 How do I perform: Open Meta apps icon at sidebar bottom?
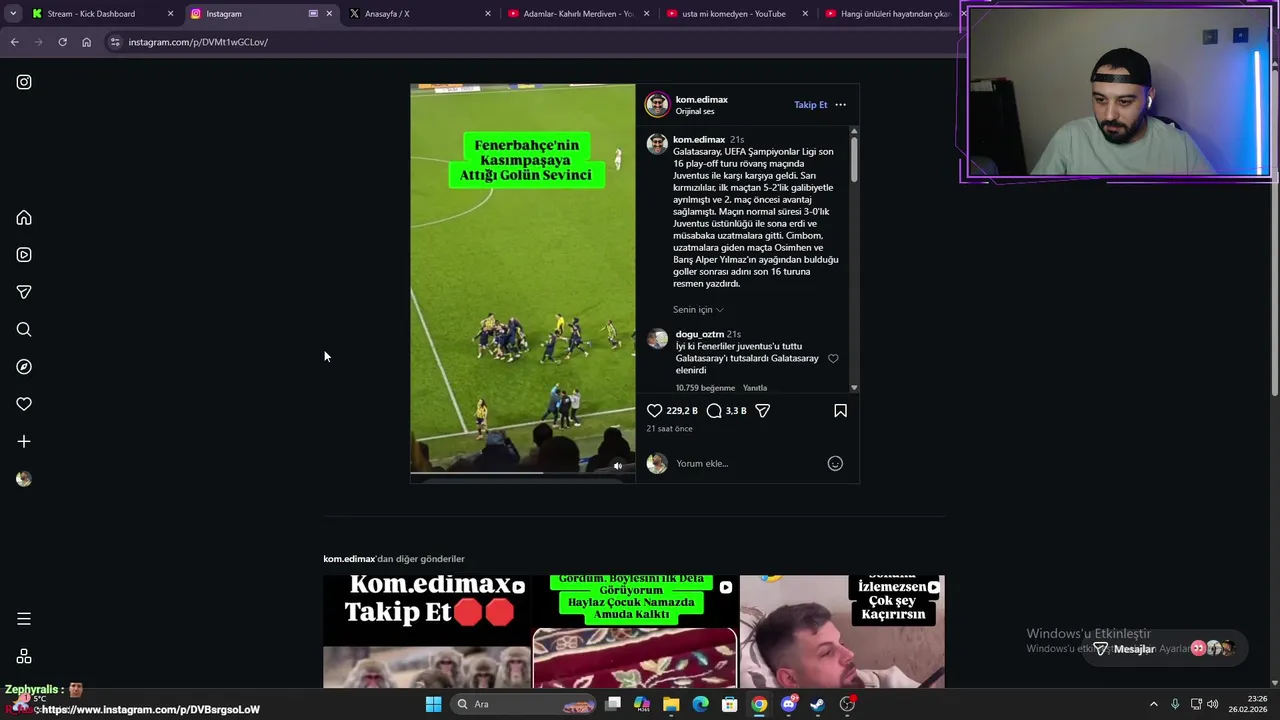pos(24,656)
